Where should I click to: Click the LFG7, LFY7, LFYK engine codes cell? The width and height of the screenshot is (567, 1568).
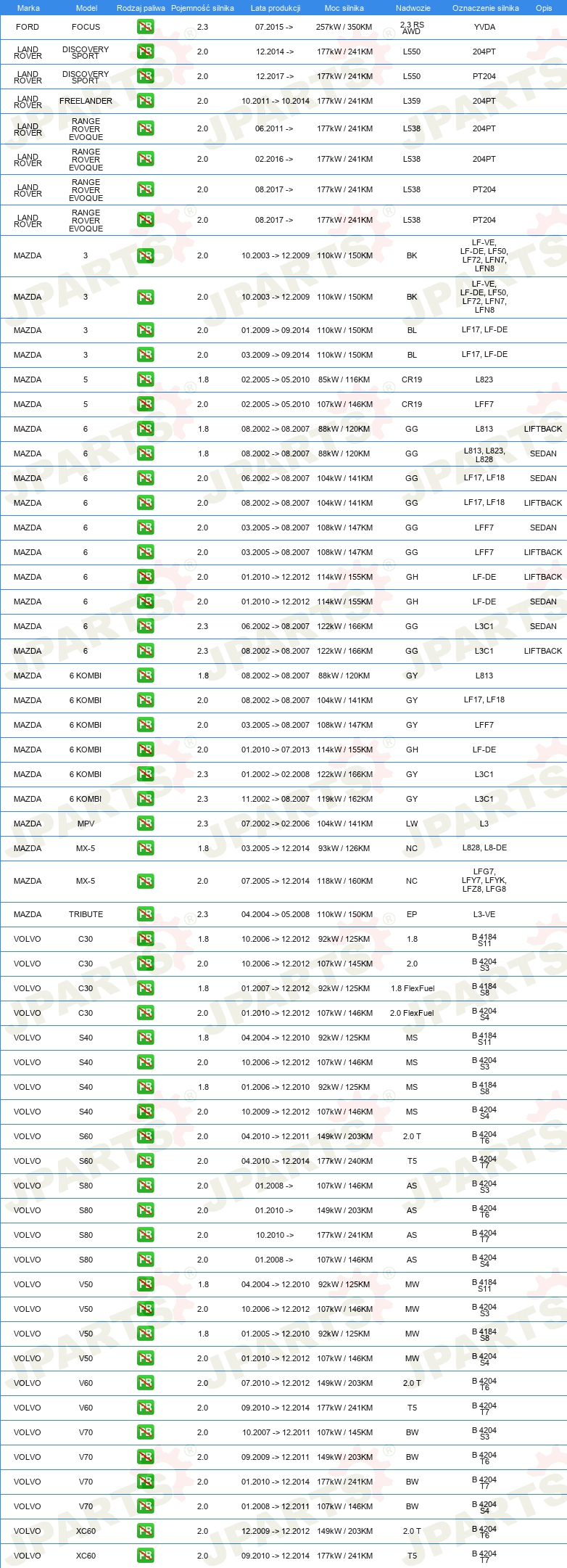(484, 880)
